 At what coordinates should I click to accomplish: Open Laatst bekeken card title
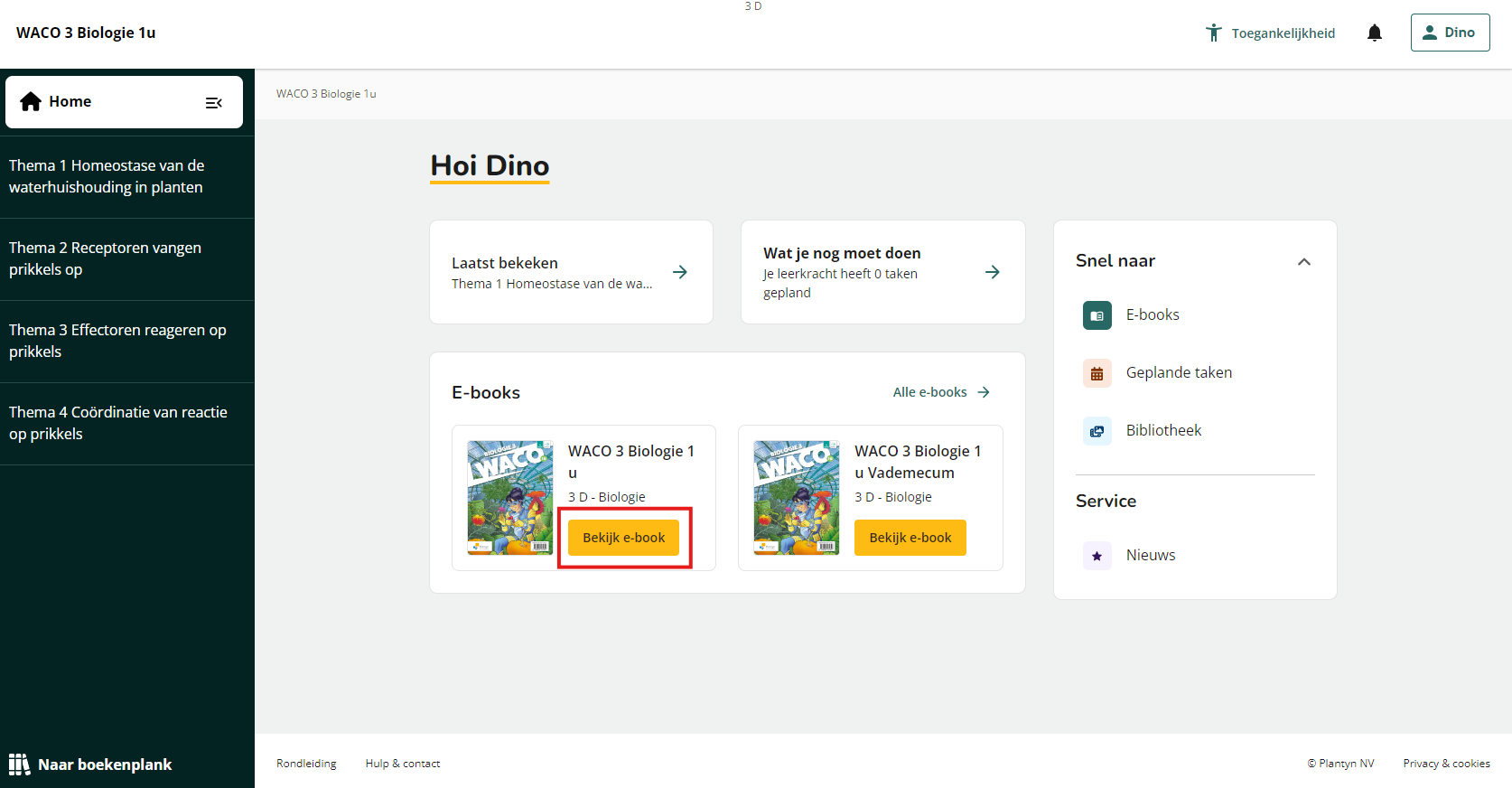[x=505, y=263]
